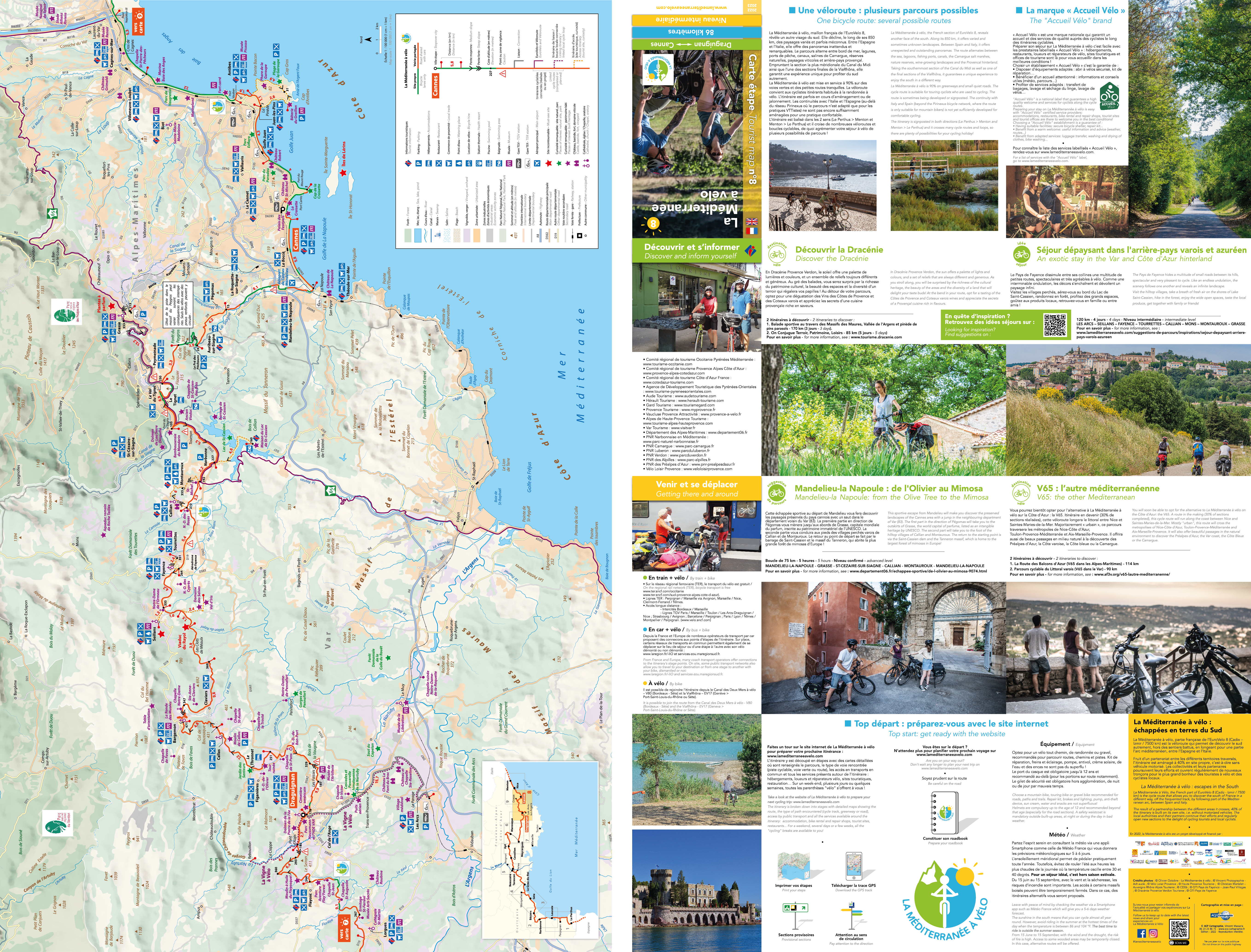Click the 'Draguignan – Cannes' green banner
The height and width of the screenshot is (952, 1251).
697,44
